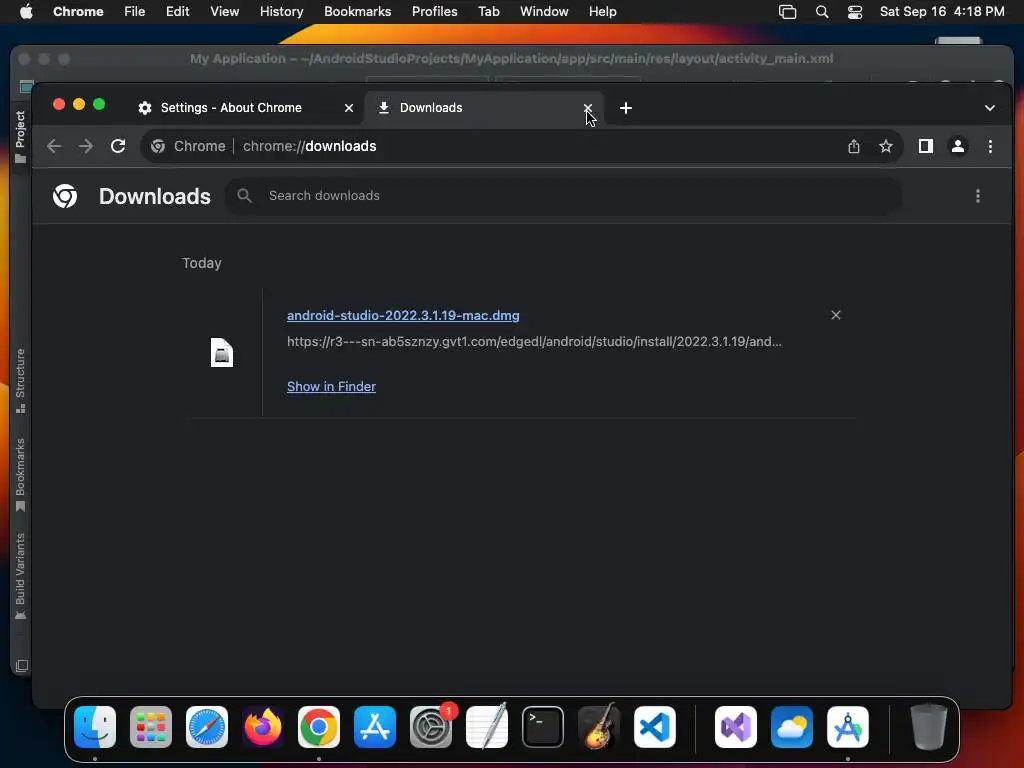Open Spotlight search in menu bar

coord(822,12)
